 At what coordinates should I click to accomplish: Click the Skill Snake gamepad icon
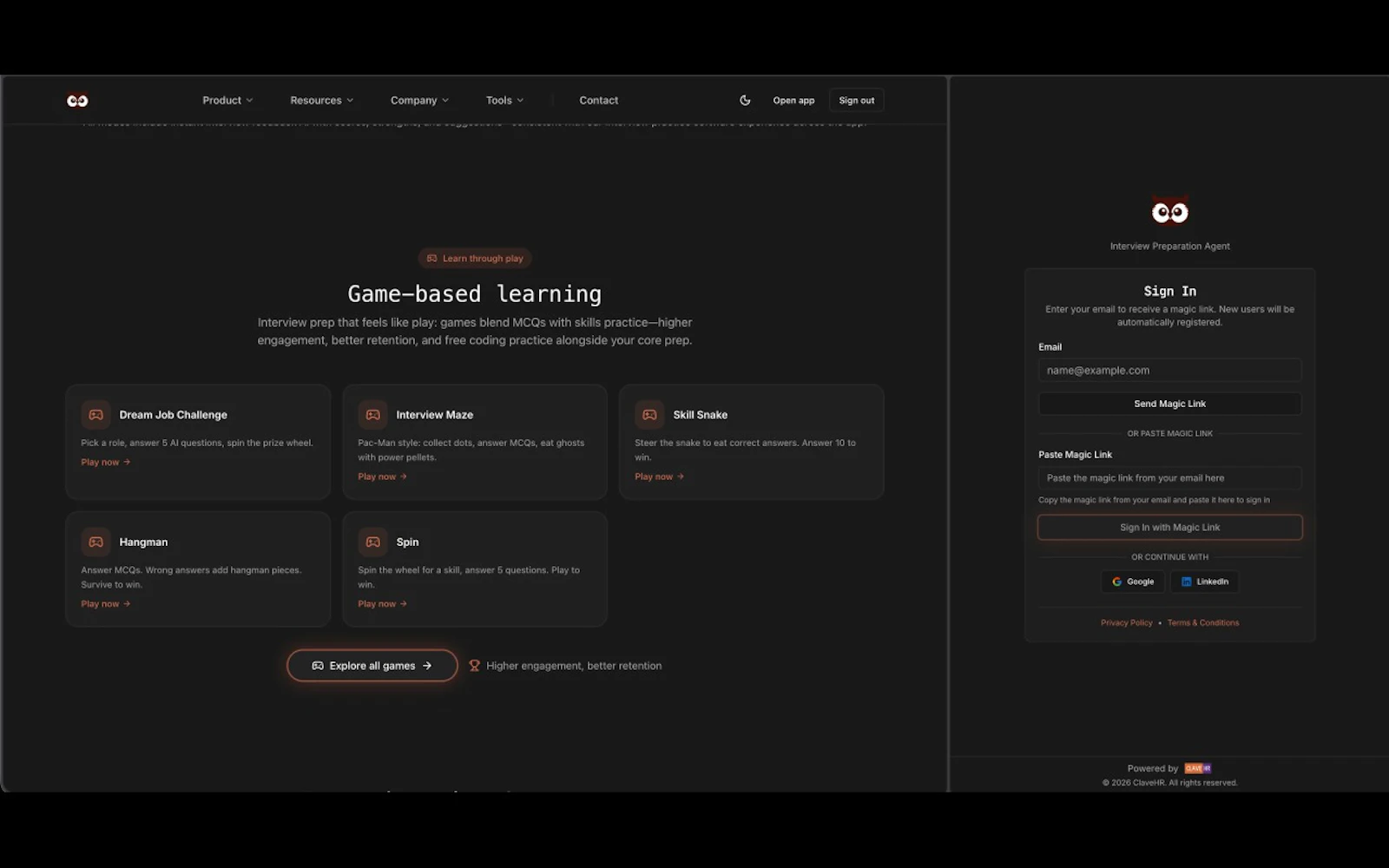point(649,415)
